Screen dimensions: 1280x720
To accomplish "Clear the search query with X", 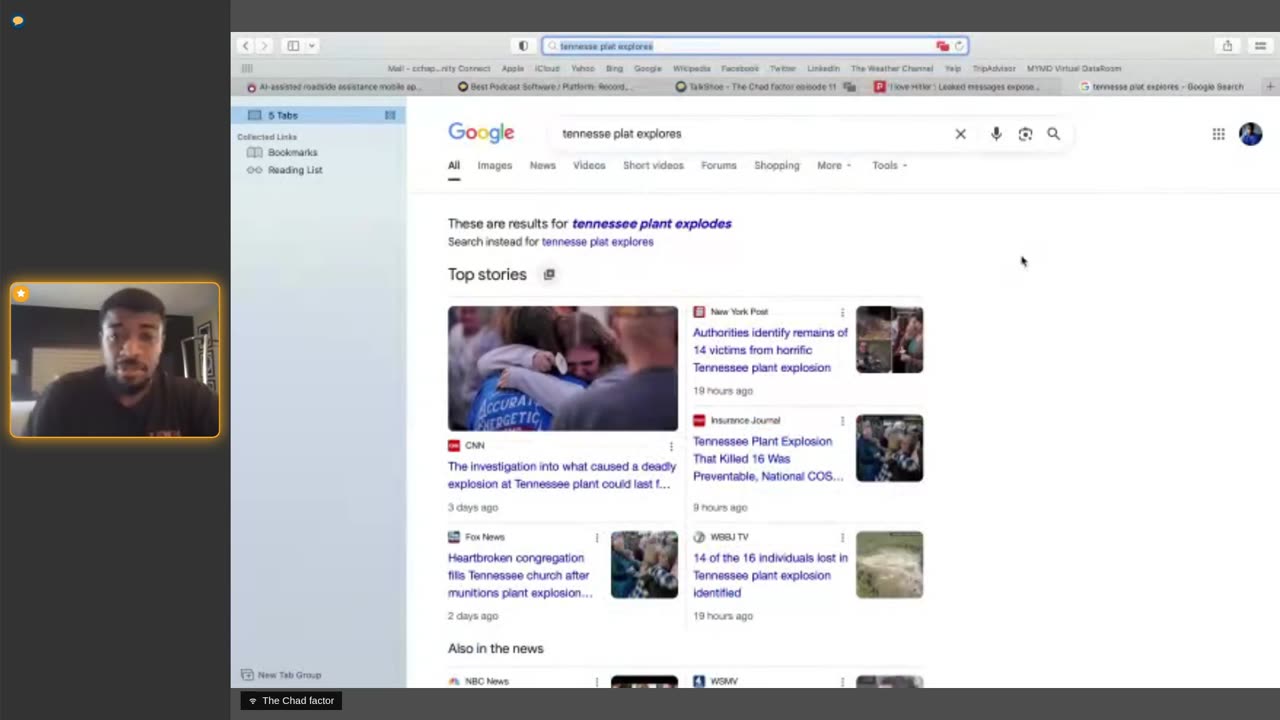I will (960, 134).
